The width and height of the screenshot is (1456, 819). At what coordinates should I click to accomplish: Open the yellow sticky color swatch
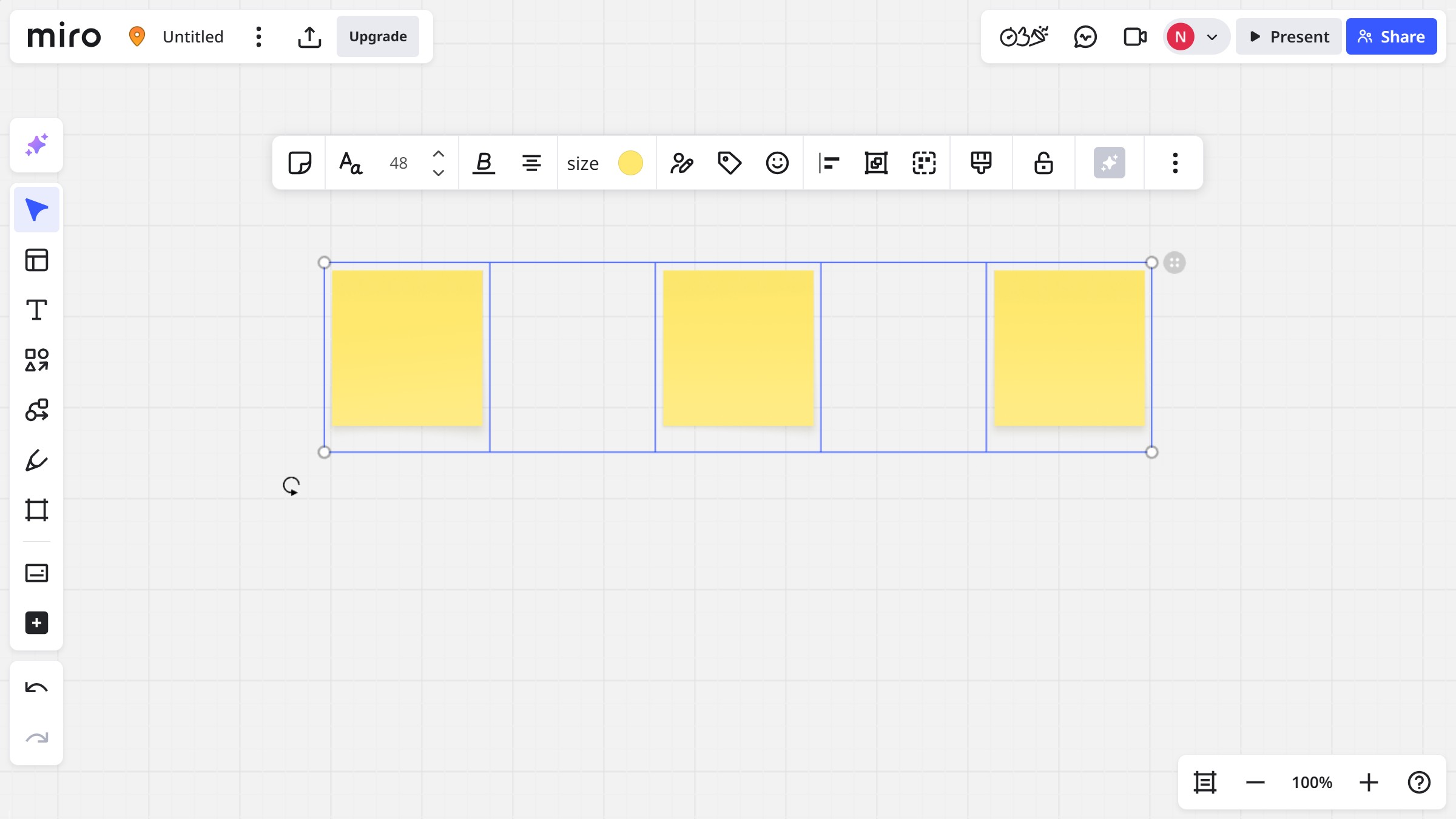(x=630, y=163)
